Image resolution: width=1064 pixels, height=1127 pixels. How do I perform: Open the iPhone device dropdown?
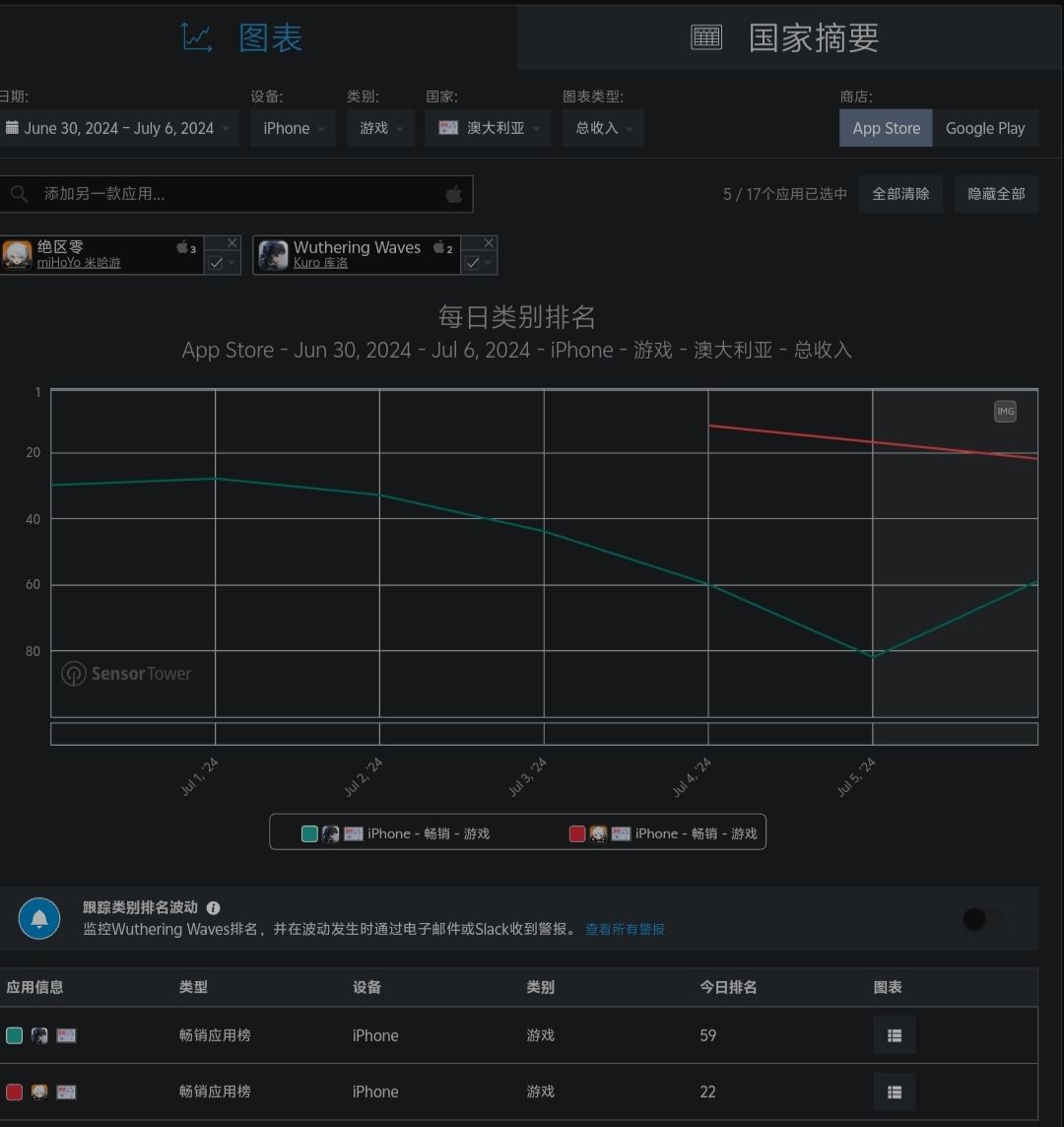[293, 128]
